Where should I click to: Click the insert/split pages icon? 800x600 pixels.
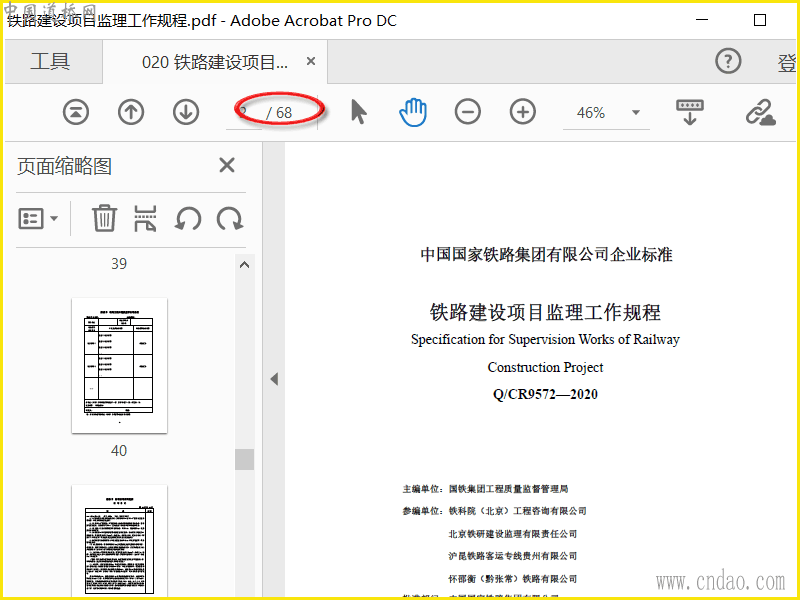(x=145, y=218)
